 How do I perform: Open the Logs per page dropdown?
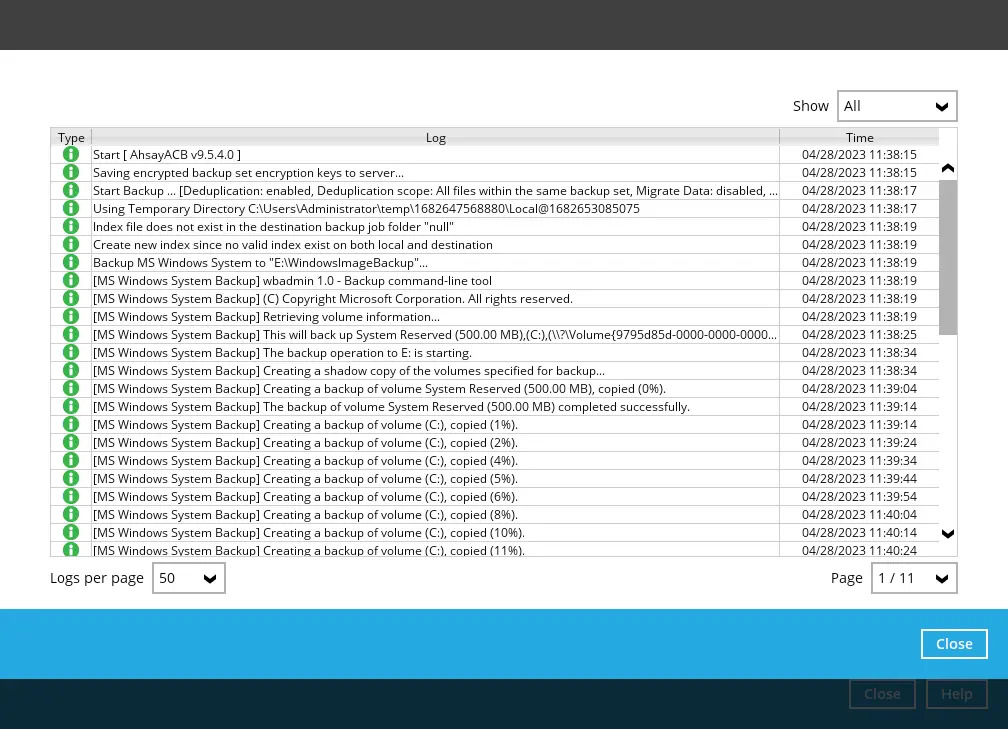click(188, 578)
